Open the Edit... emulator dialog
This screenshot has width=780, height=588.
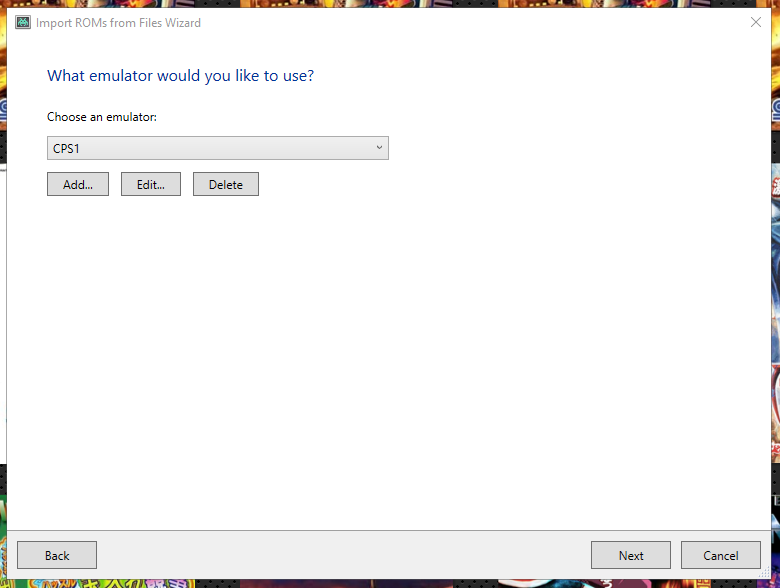[x=151, y=185]
